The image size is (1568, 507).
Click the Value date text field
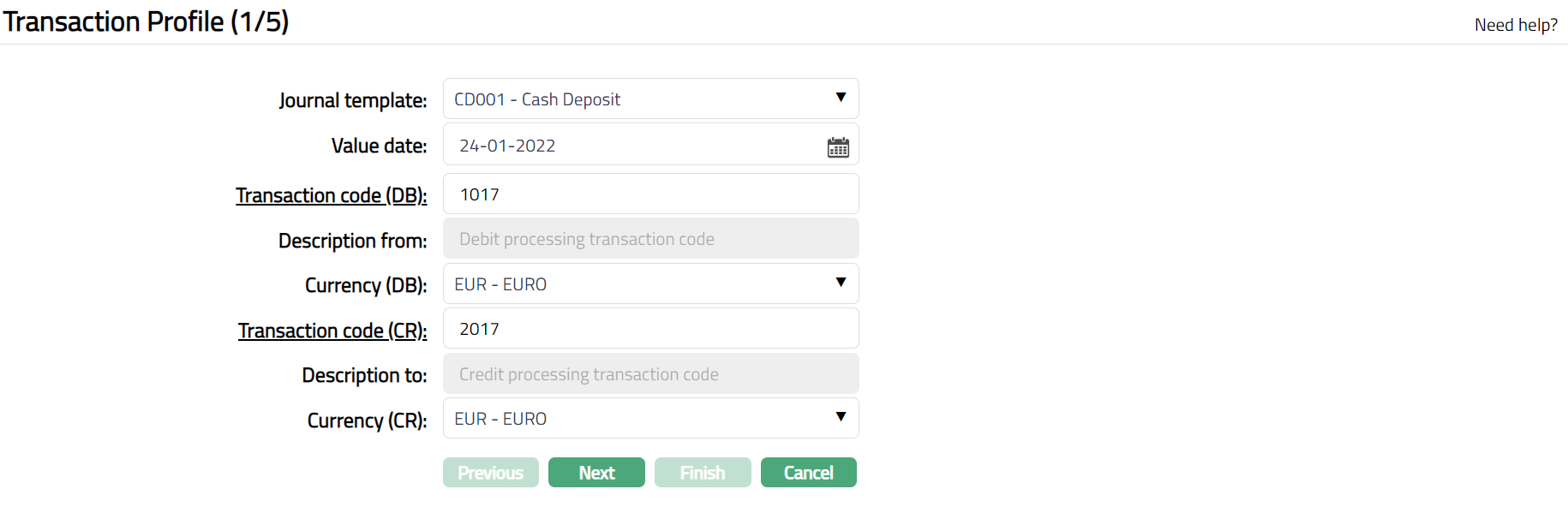(x=634, y=146)
